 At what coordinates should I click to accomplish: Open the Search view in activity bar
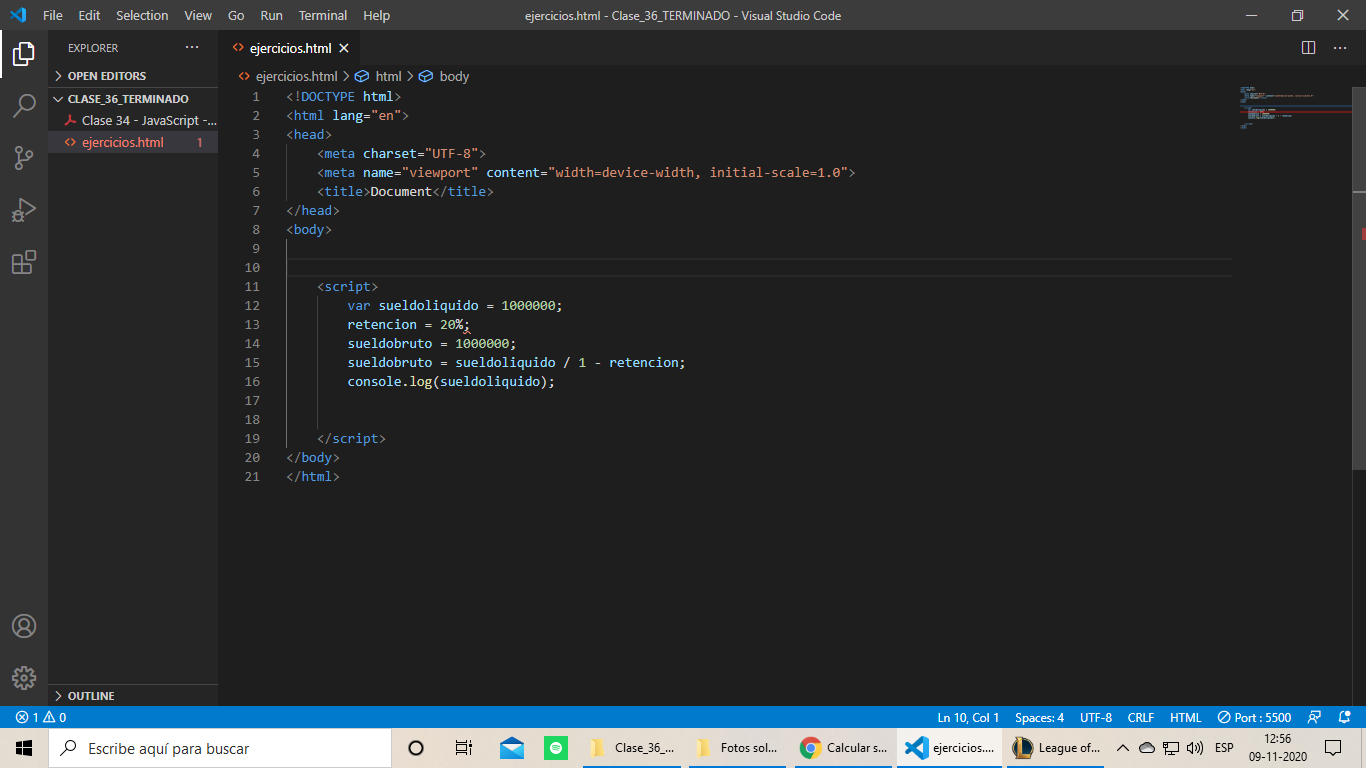click(x=24, y=106)
